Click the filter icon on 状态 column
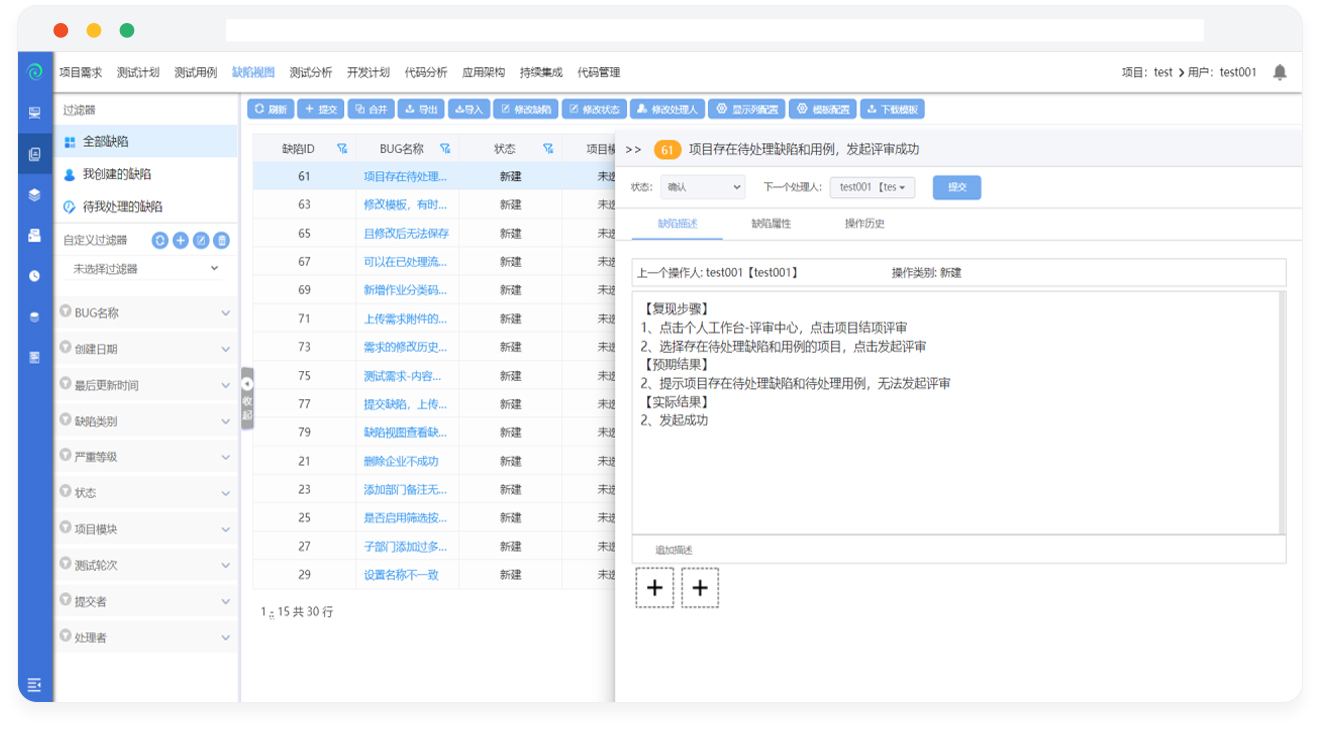This screenshot has height=733, width=1320. (x=548, y=148)
